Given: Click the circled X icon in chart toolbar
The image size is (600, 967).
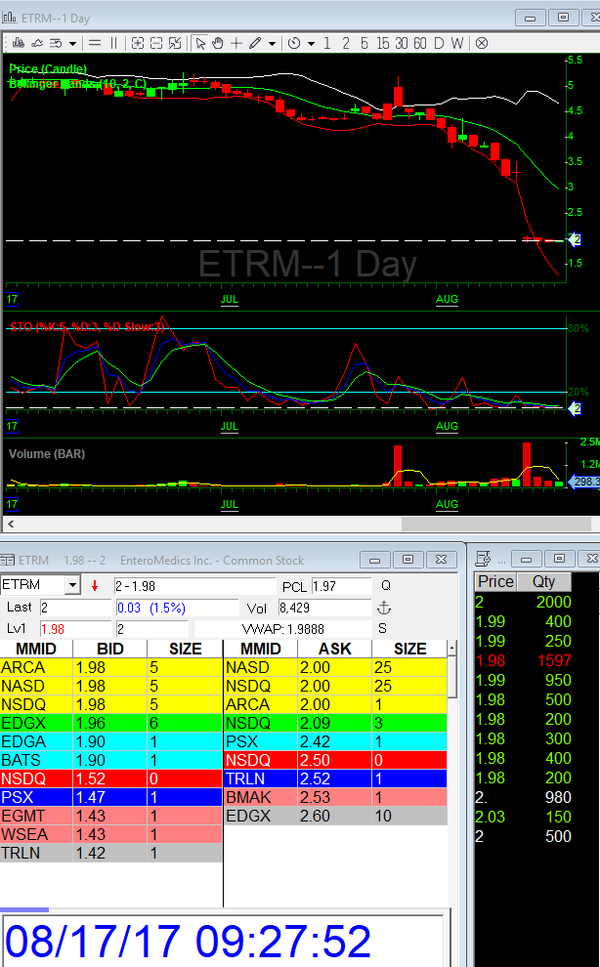Looking at the screenshot, I should pyautogui.click(x=481, y=43).
